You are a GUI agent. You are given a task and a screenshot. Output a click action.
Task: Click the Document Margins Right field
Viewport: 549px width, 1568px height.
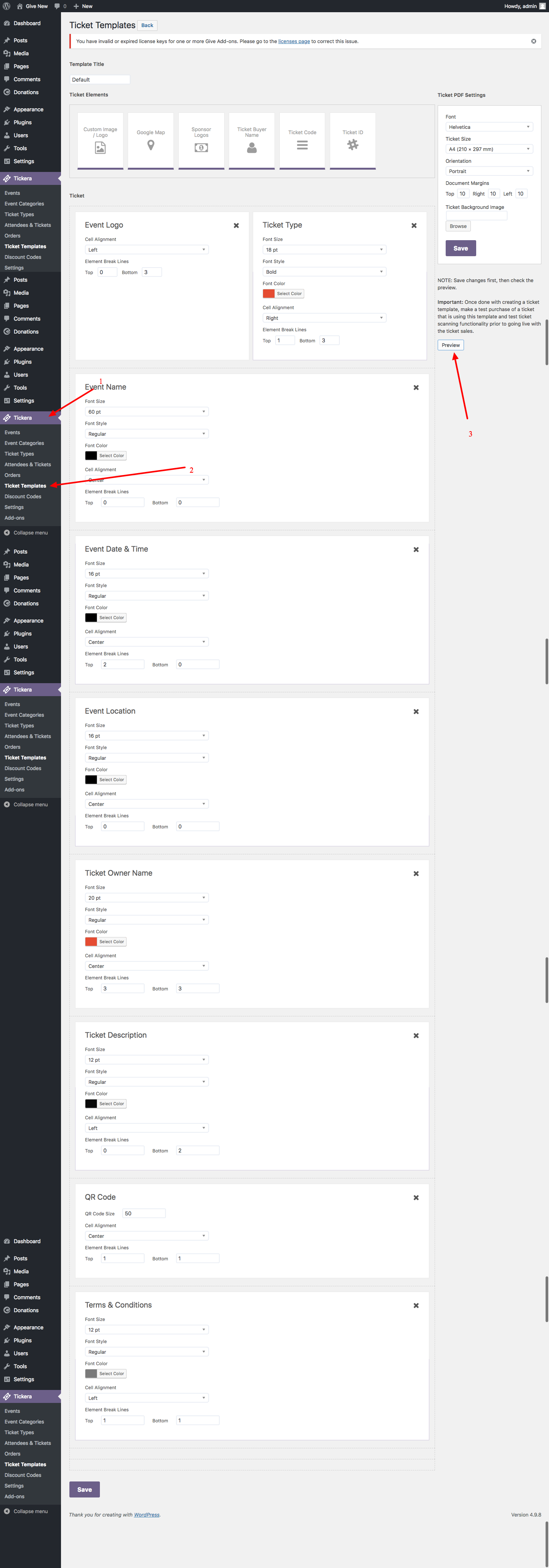point(493,194)
